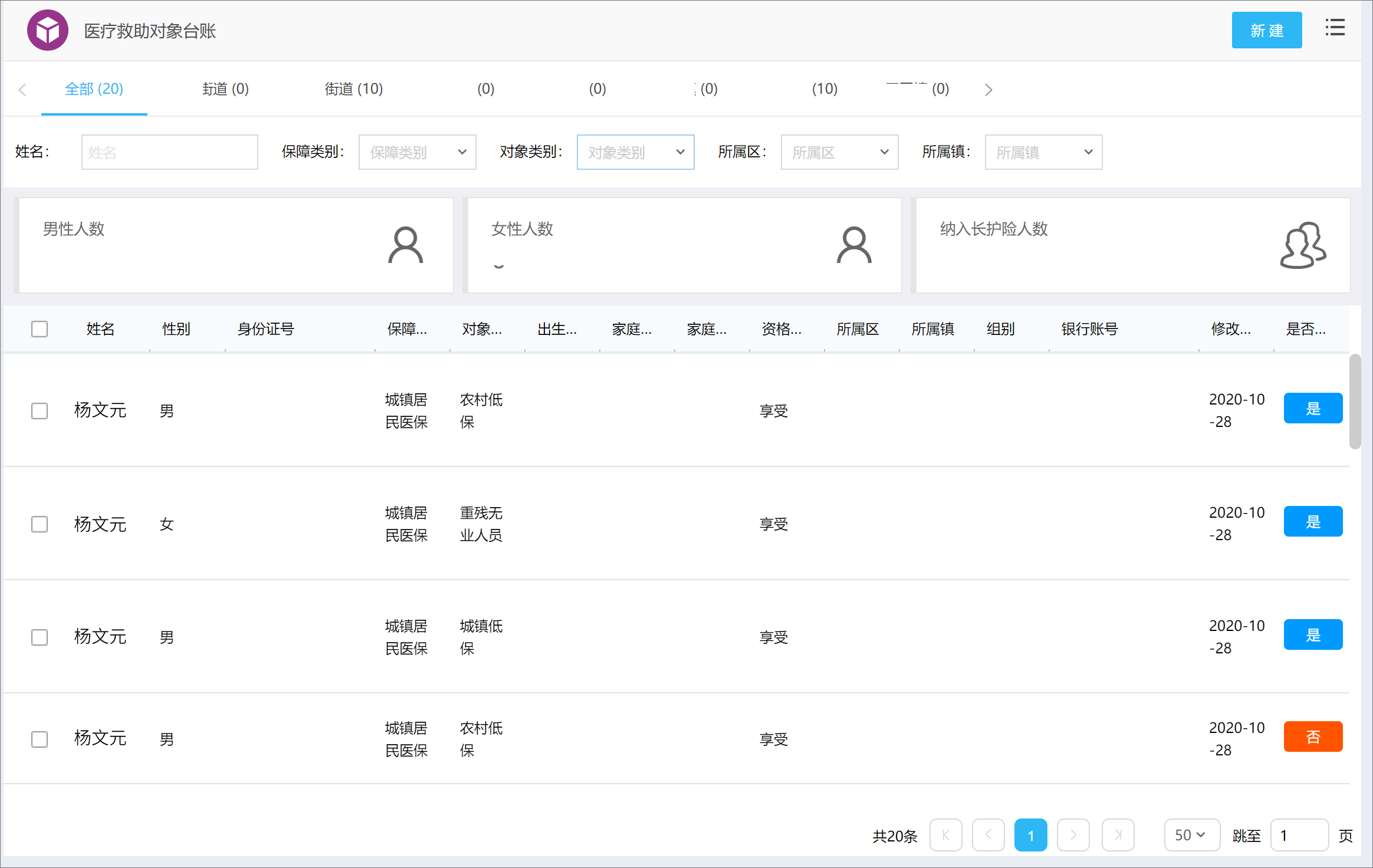Viewport: 1373px width, 868px height.
Task: Switch to the 全部 (20) tab
Action: click(x=94, y=89)
